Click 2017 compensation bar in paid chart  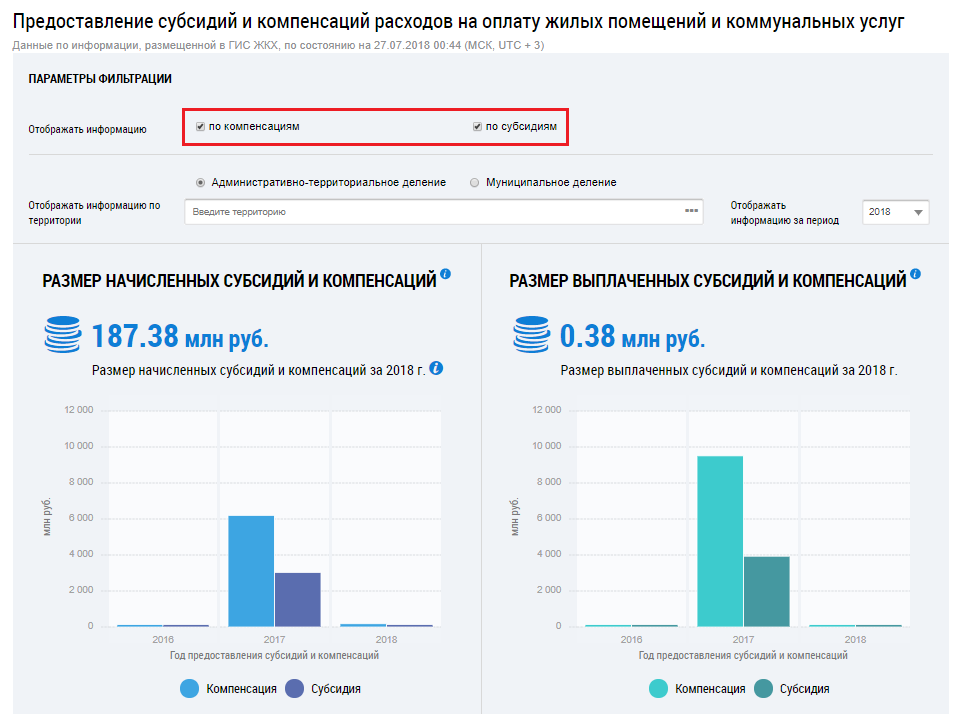[x=719, y=541]
